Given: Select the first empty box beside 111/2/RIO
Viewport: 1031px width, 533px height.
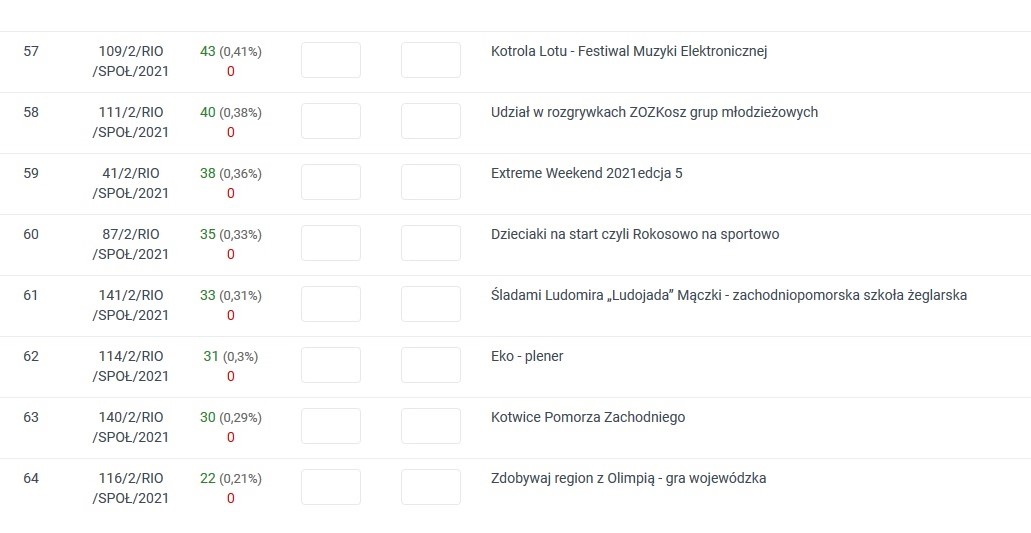Looking at the screenshot, I should (331, 121).
